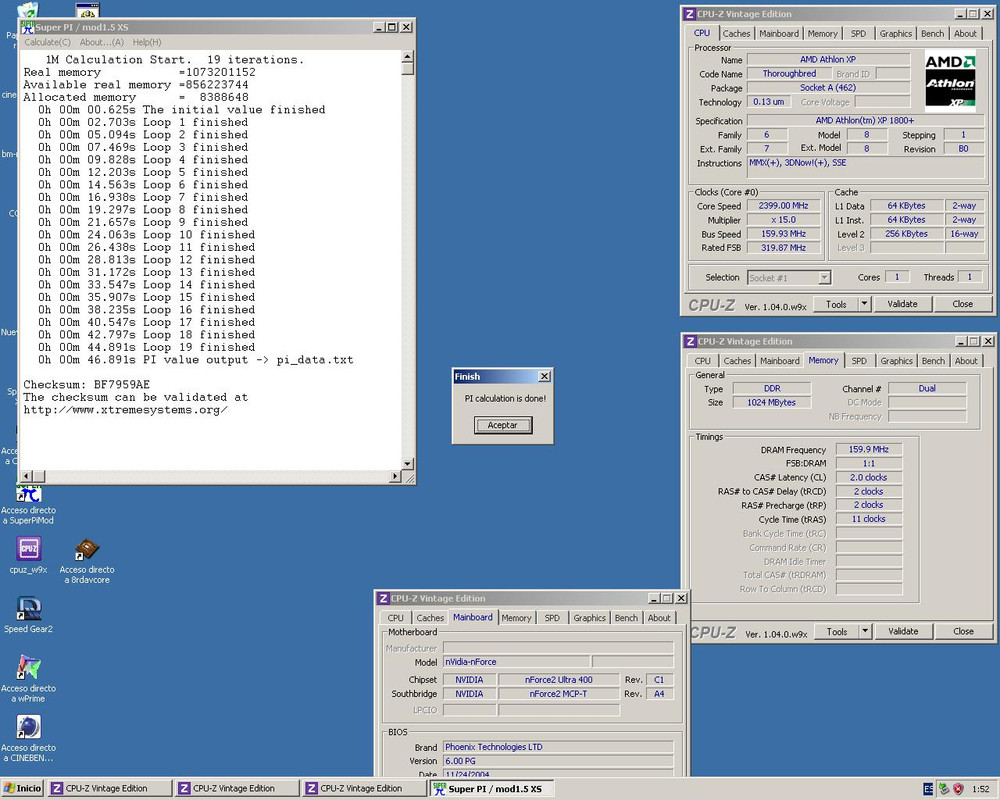Screen dimensions: 1000x800
Task: Select Graphics tab in the top CPU-Z window
Action: coord(895,34)
